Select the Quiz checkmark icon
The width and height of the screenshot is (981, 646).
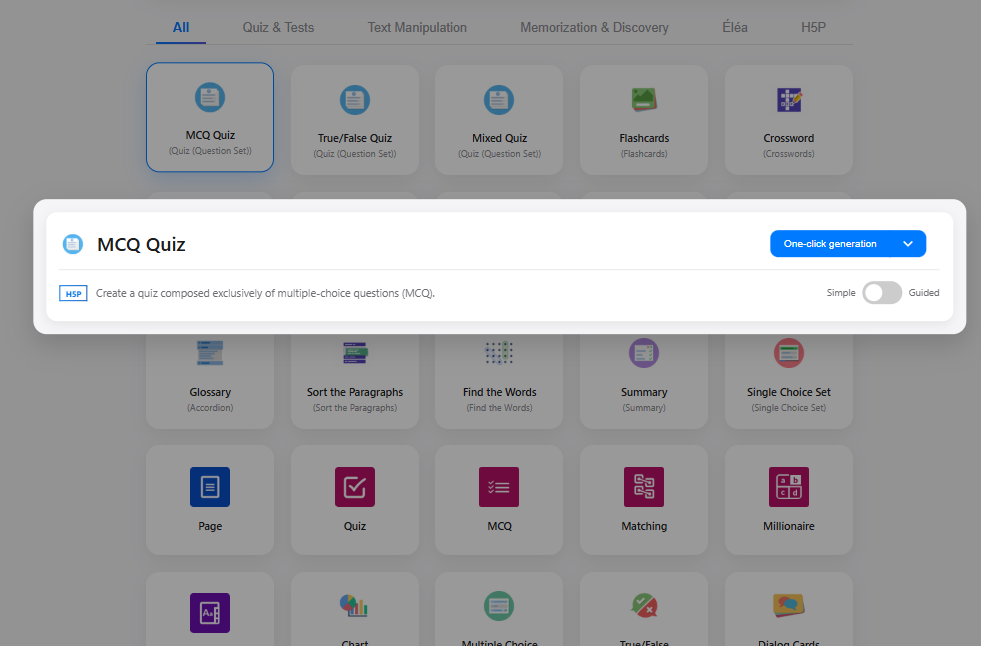pyautogui.click(x=354, y=487)
